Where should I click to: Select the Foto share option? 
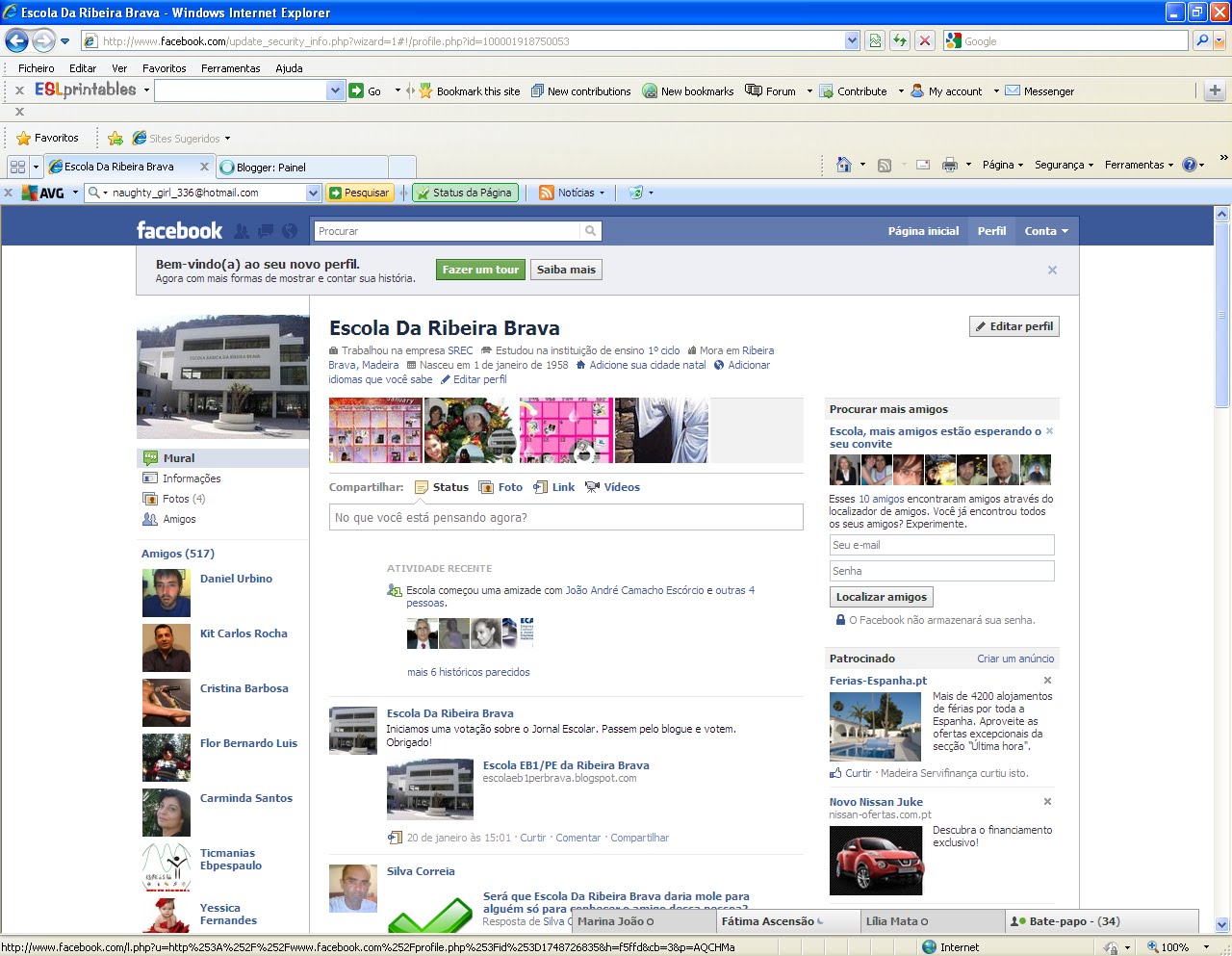[500, 487]
